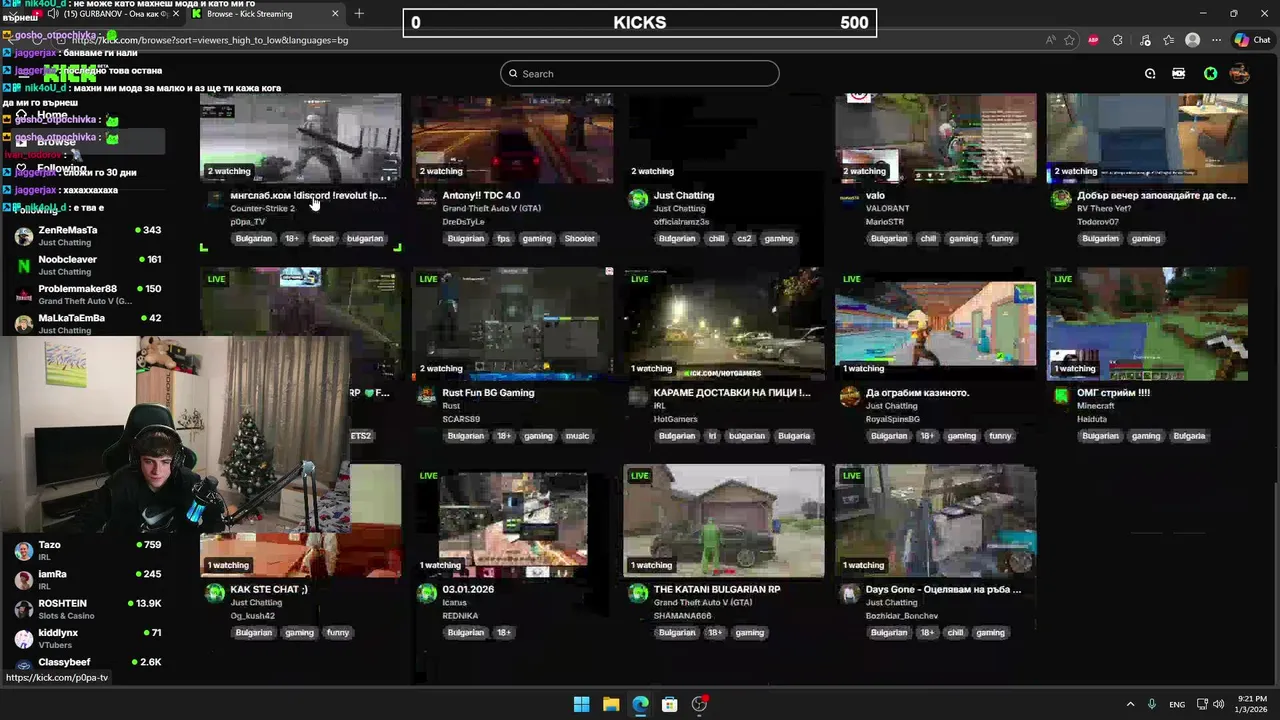Open the Rust Fun BG Gaming thumbnail
This screenshot has width=1280, height=720.
coord(512,324)
